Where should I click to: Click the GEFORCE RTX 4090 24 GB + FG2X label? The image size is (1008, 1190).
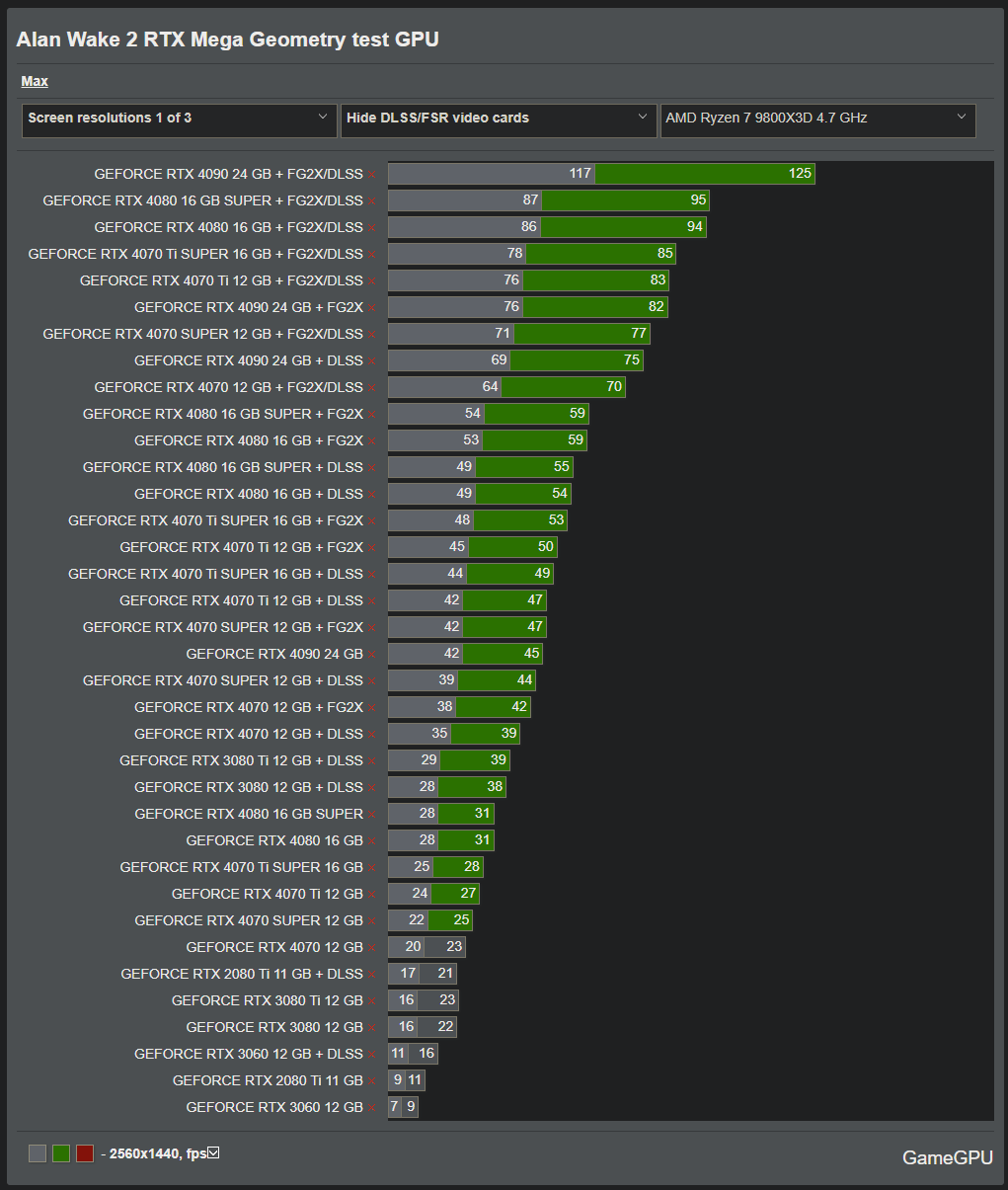click(x=249, y=307)
